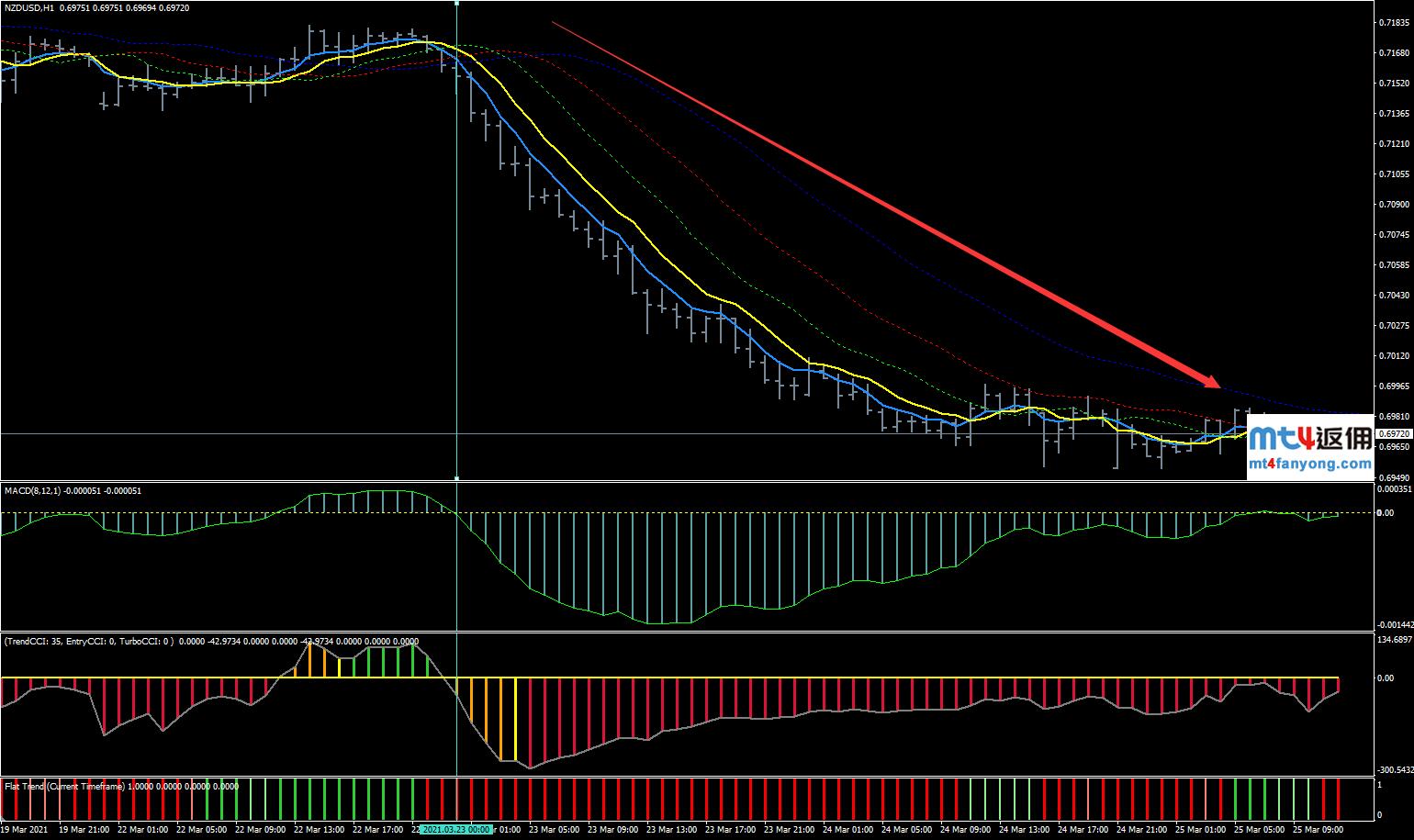Image resolution: width=1414 pixels, height=840 pixels.
Task: Click the -300.5432 CCI scale label
Action: (1393, 770)
